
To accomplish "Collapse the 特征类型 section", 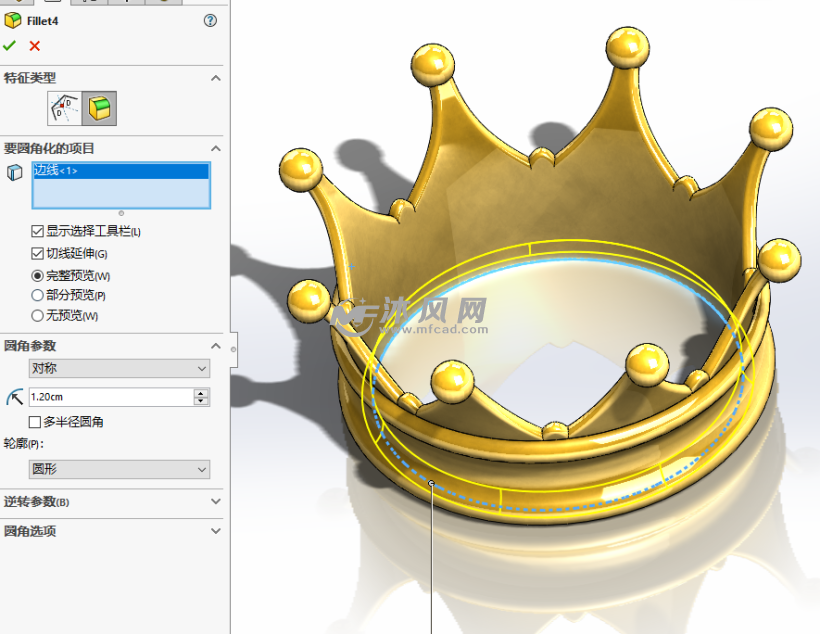I will pos(215,78).
